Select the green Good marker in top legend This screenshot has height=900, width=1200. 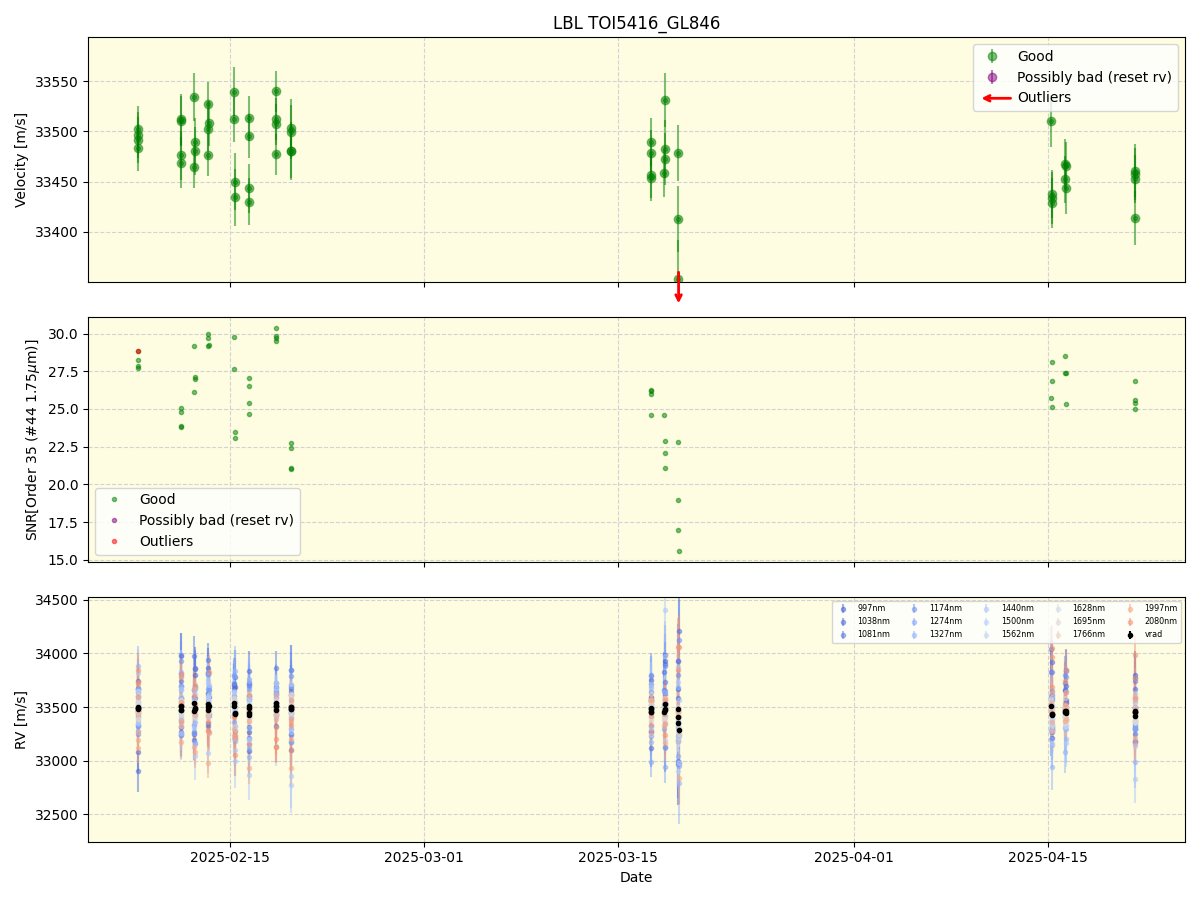click(993, 56)
